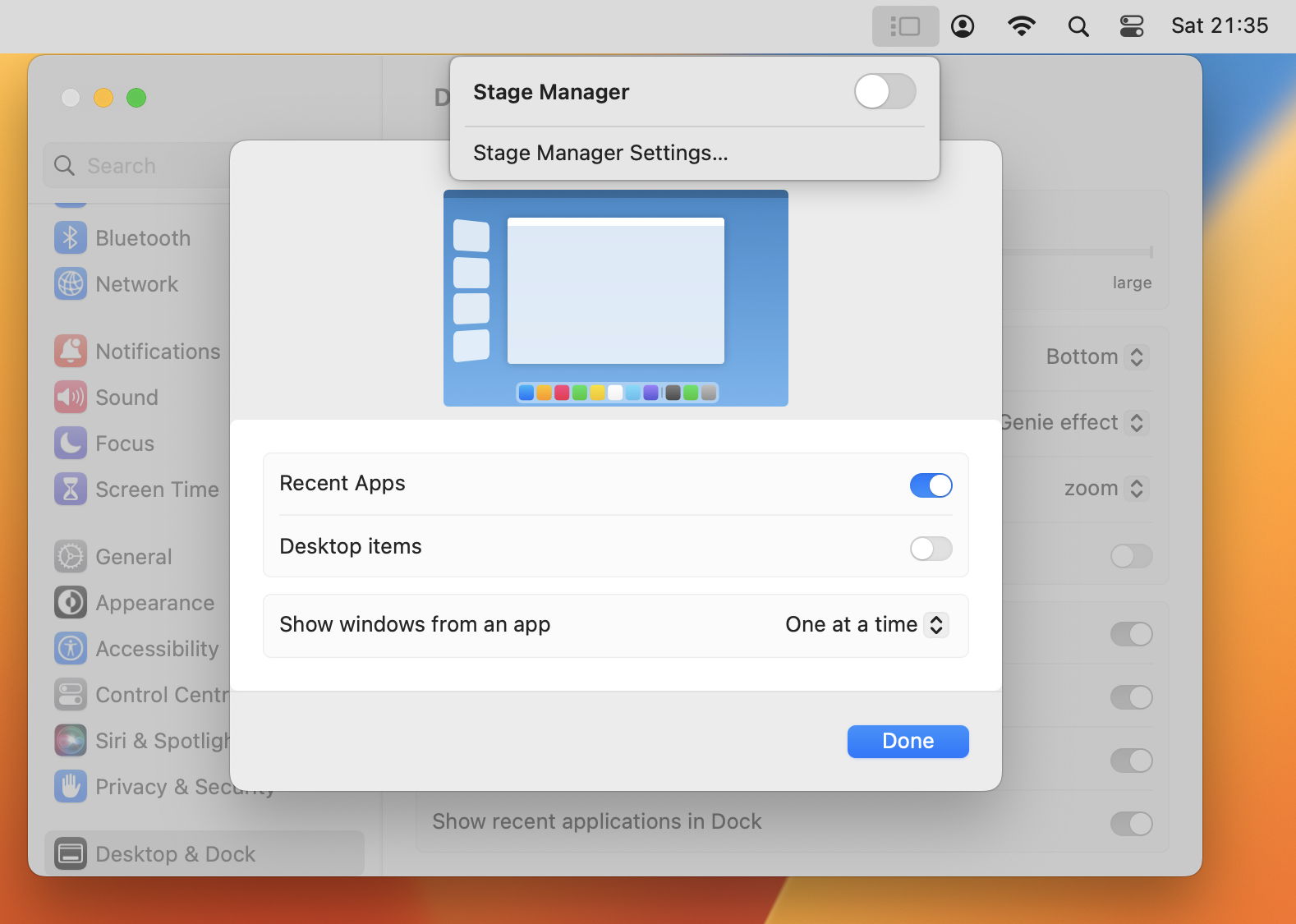The image size is (1296, 924).
Task: Select Desktop & Dock in sidebar
Action: (174, 854)
